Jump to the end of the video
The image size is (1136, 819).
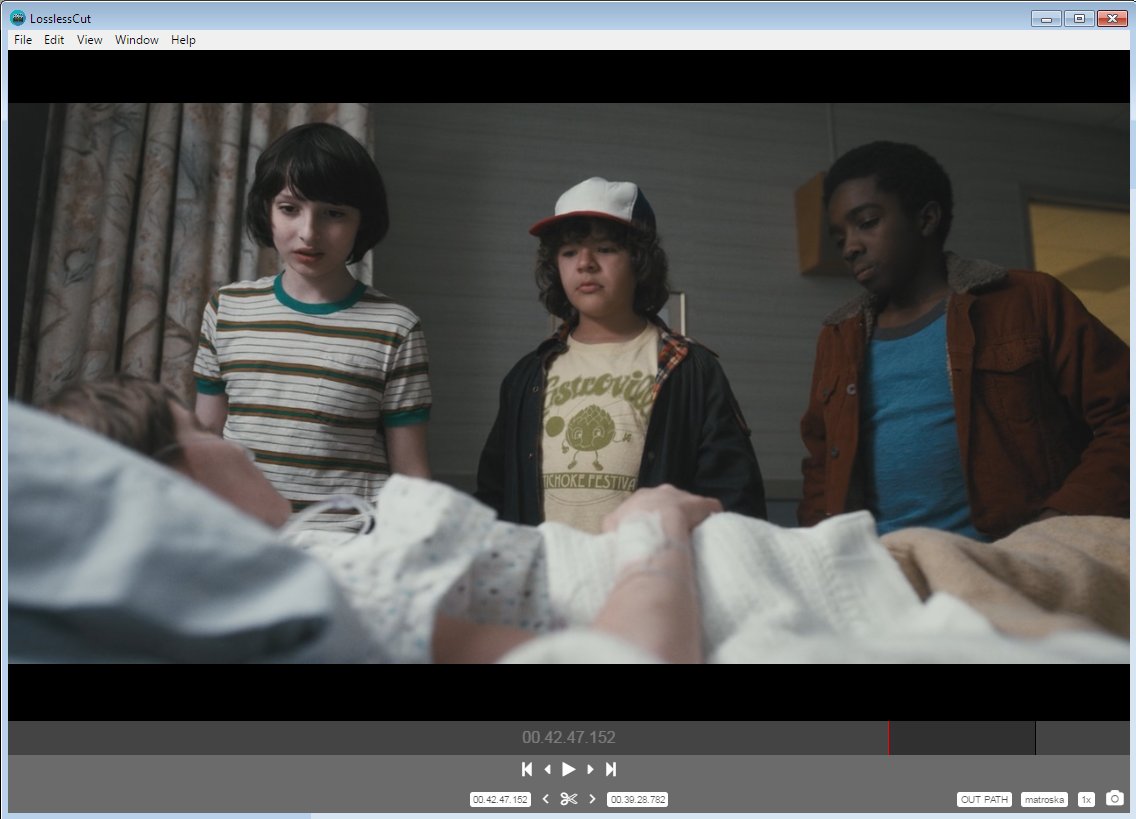611,769
